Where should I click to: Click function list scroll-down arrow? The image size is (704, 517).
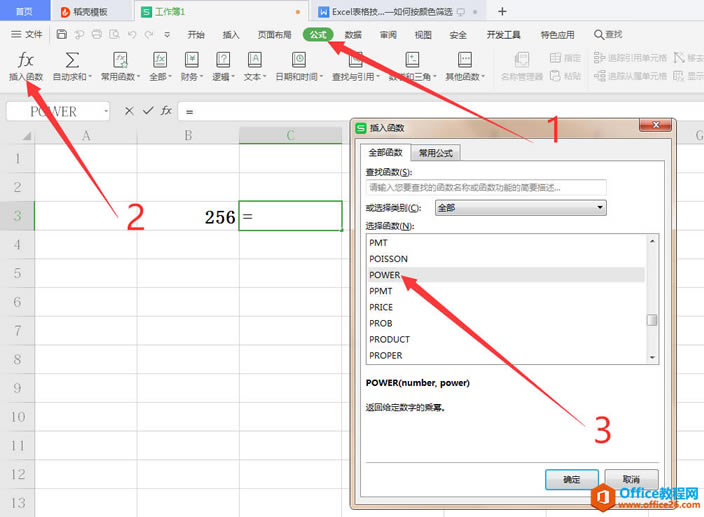(x=652, y=357)
